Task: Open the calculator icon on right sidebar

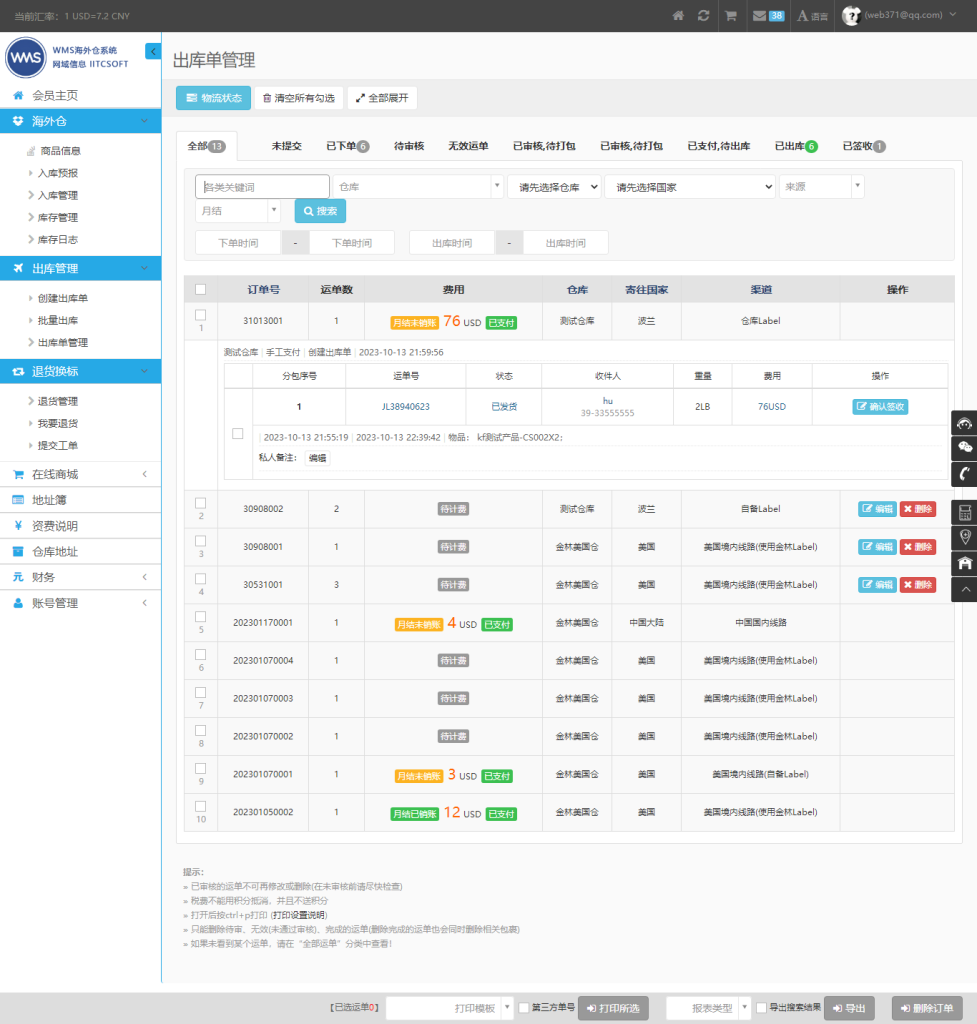Action: coord(964,513)
